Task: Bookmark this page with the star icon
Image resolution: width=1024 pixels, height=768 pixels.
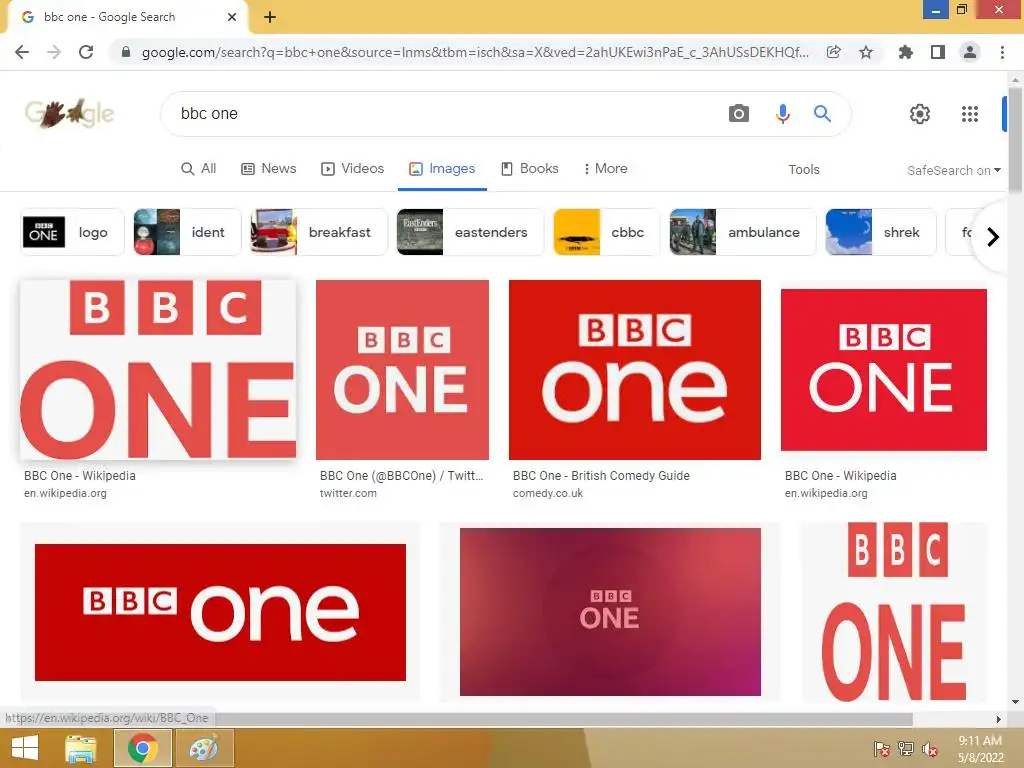Action: coord(866,52)
